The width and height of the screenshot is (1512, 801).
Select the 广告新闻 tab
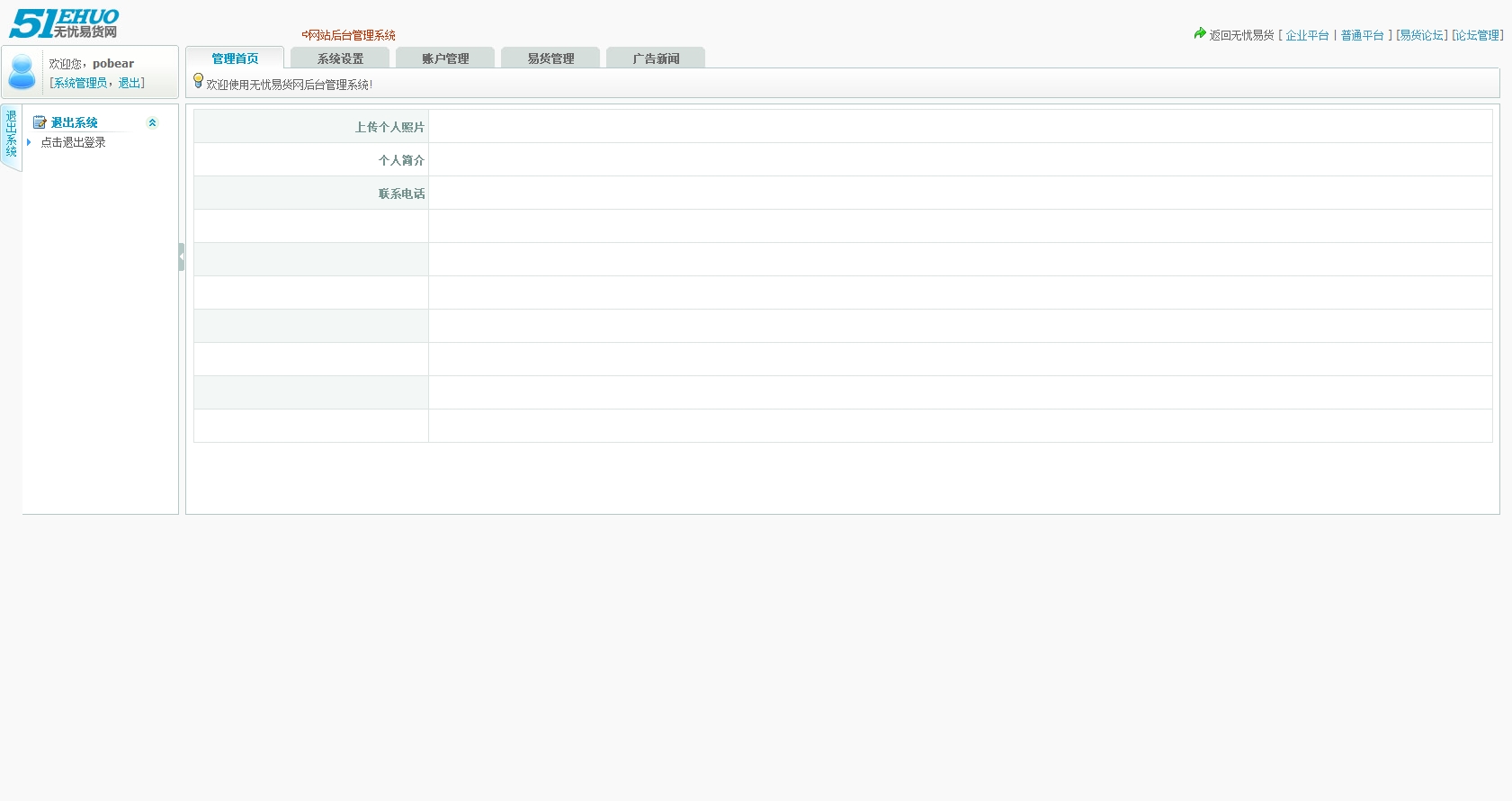pos(656,58)
